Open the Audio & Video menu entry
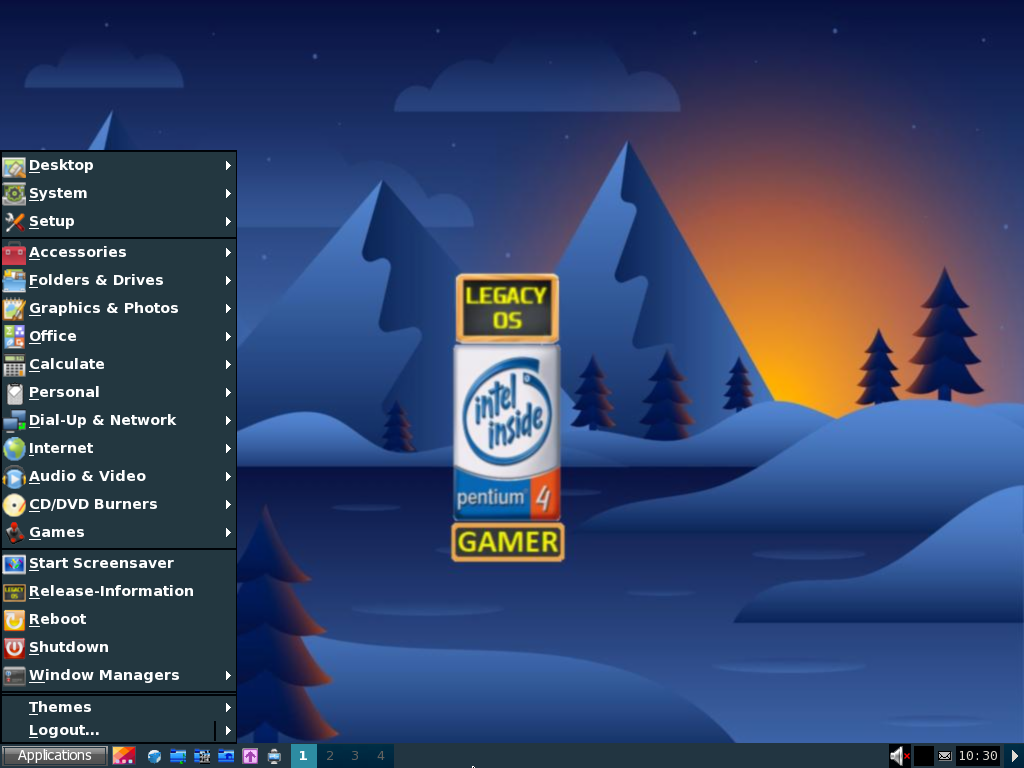The width and height of the screenshot is (1024, 768). tap(118, 477)
